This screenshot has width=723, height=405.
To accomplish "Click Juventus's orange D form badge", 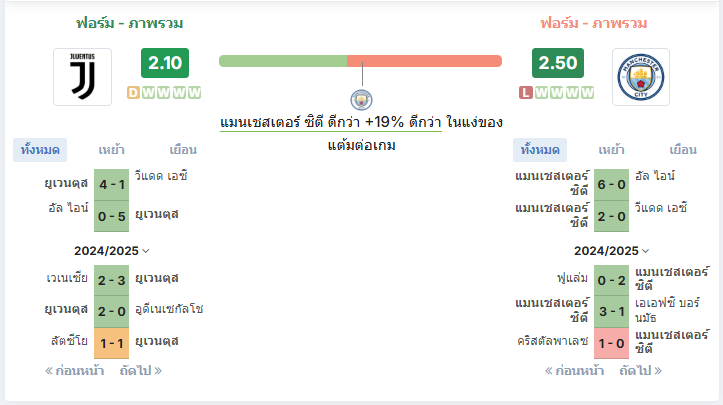I will [133, 93].
